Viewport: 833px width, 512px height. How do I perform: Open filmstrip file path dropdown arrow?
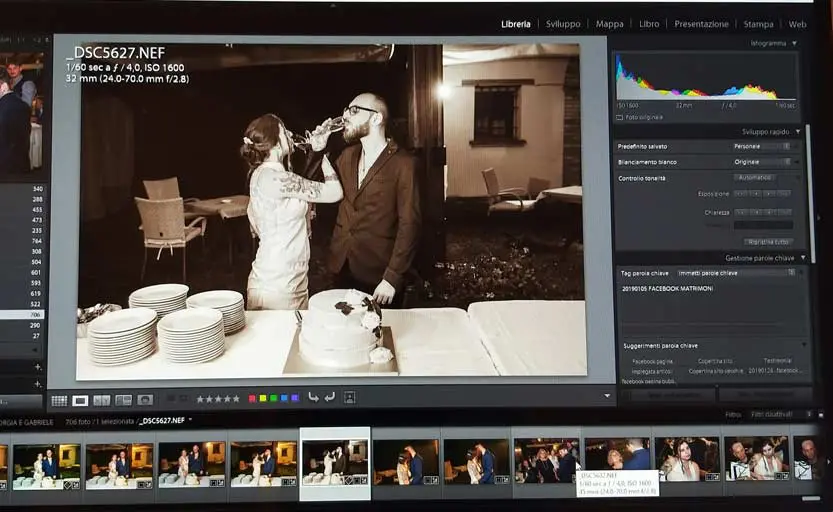coord(190,420)
